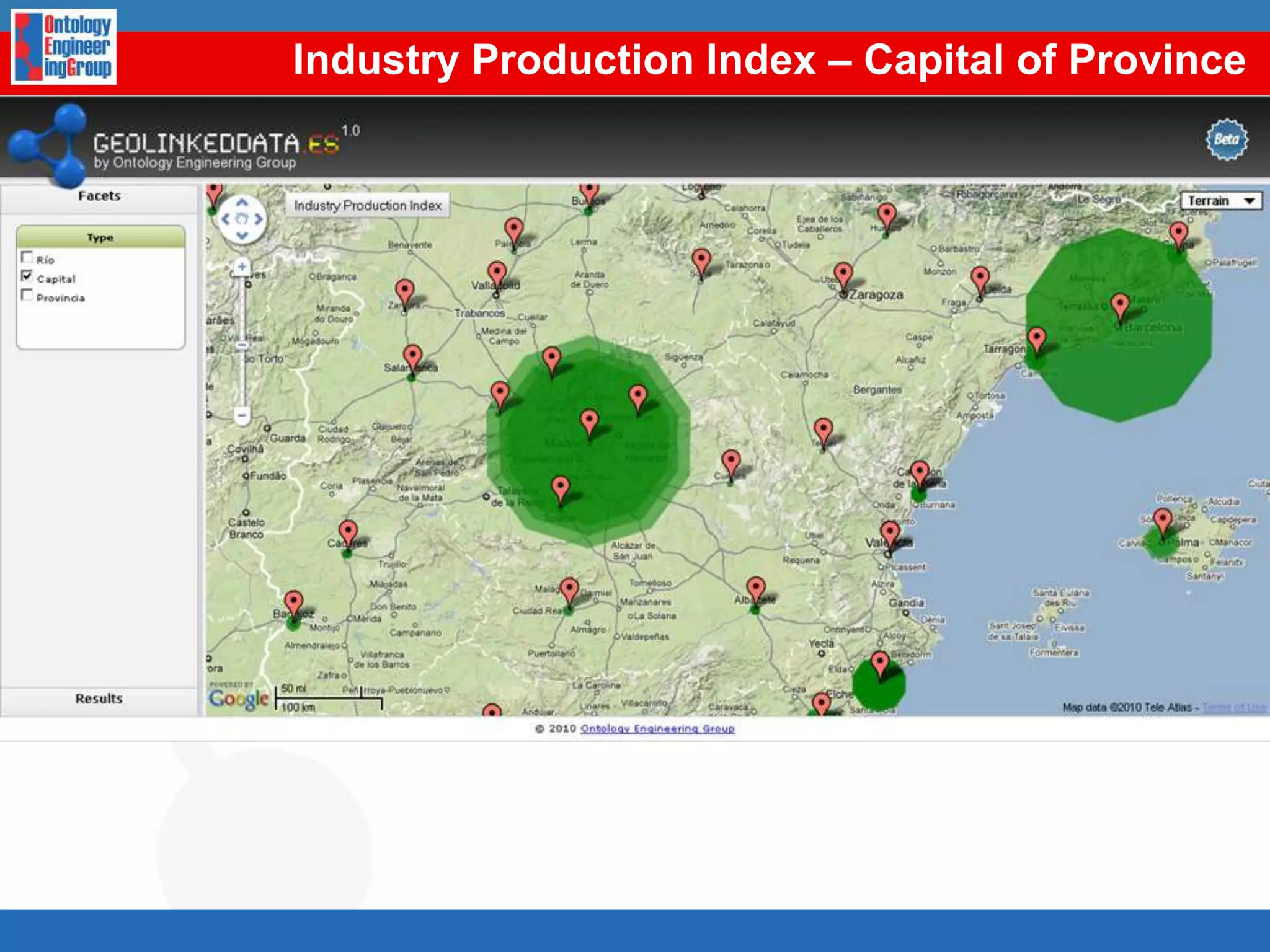
Task: Expand the Results panel
Action: pyautogui.click(x=99, y=699)
